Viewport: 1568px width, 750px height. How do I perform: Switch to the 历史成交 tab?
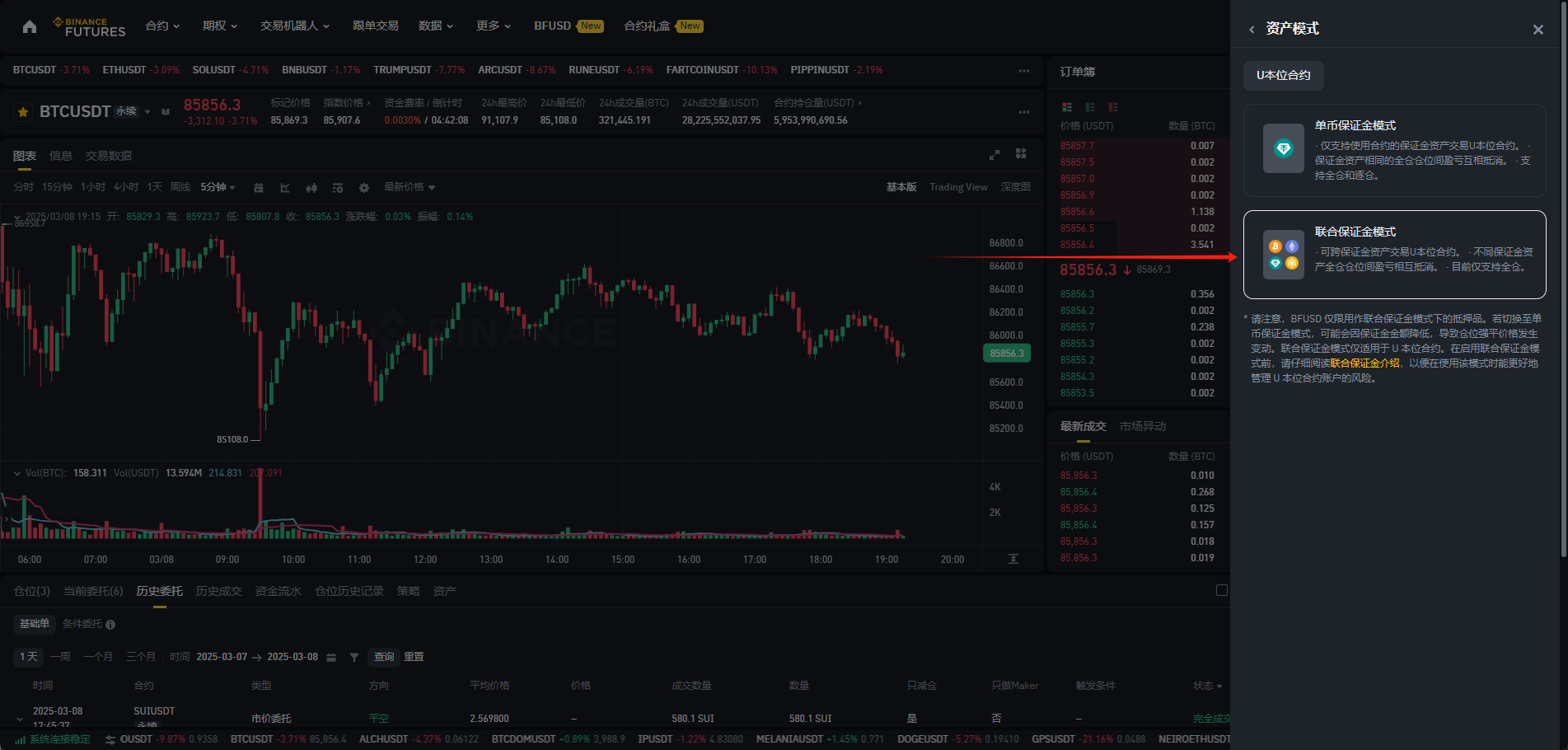pyautogui.click(x=218, y=591)
